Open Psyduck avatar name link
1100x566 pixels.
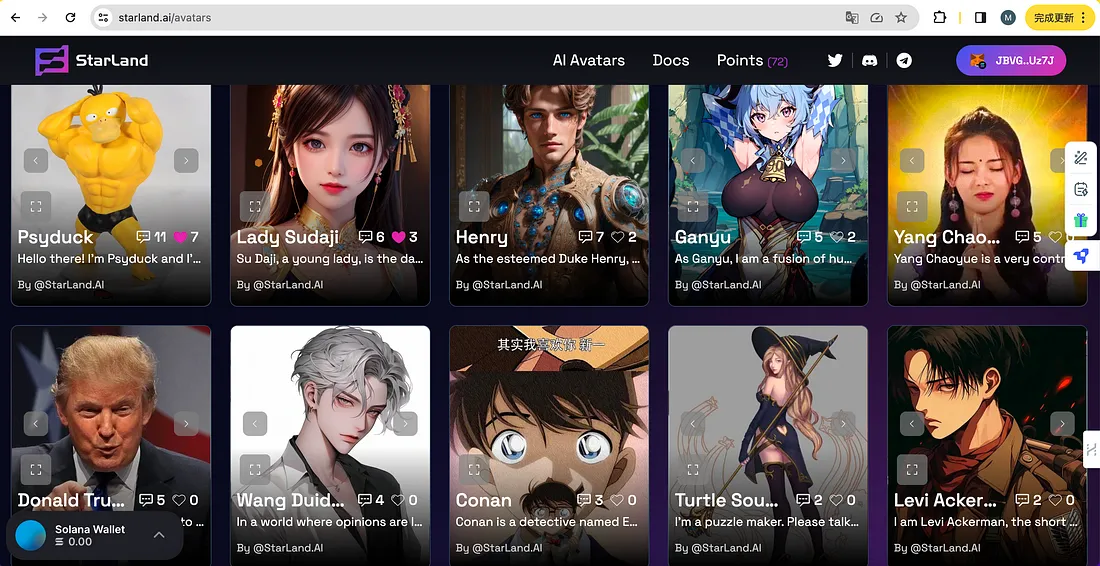click(x=55, y=237)
